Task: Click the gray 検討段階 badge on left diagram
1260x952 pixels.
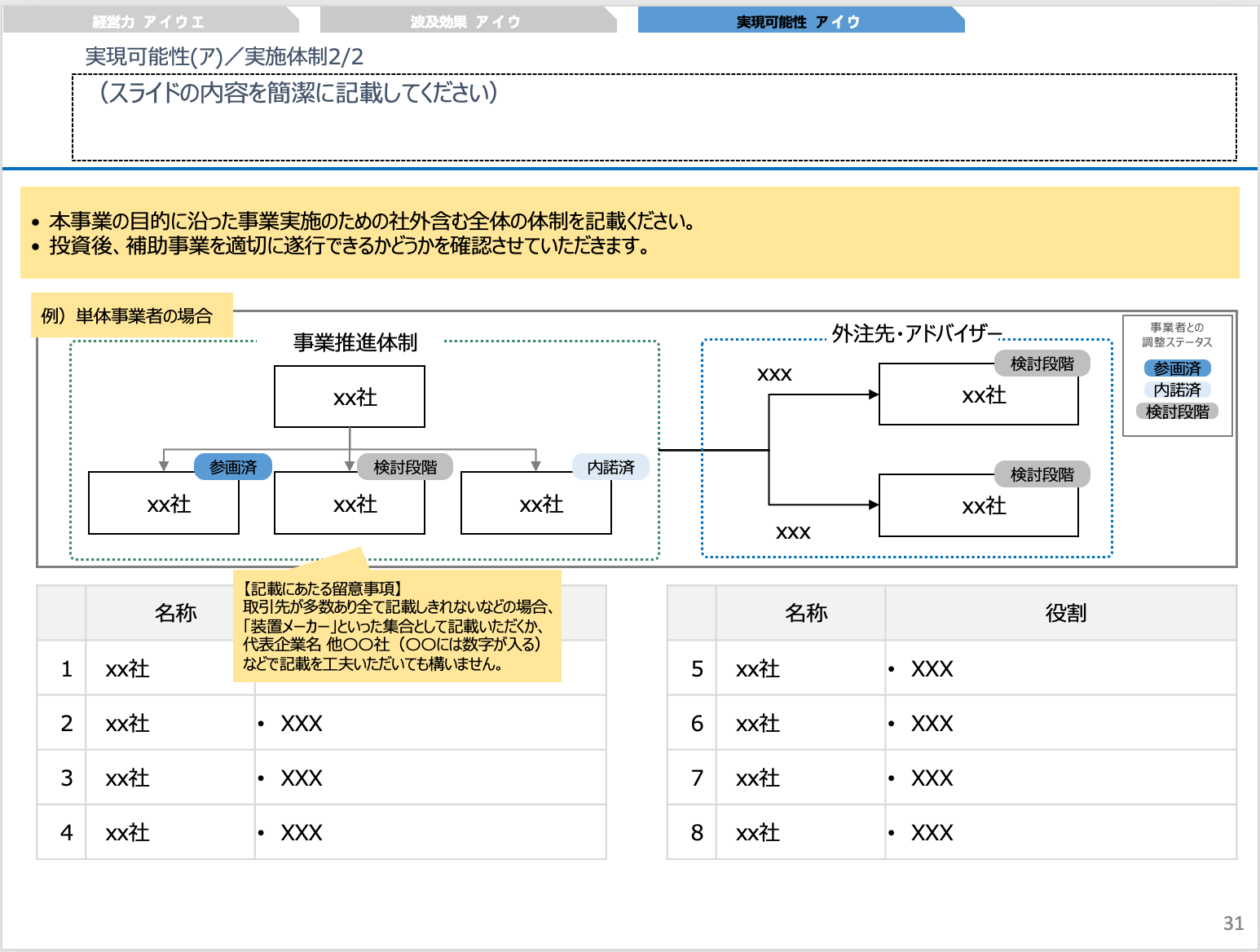Action: [x=403, y=467]
